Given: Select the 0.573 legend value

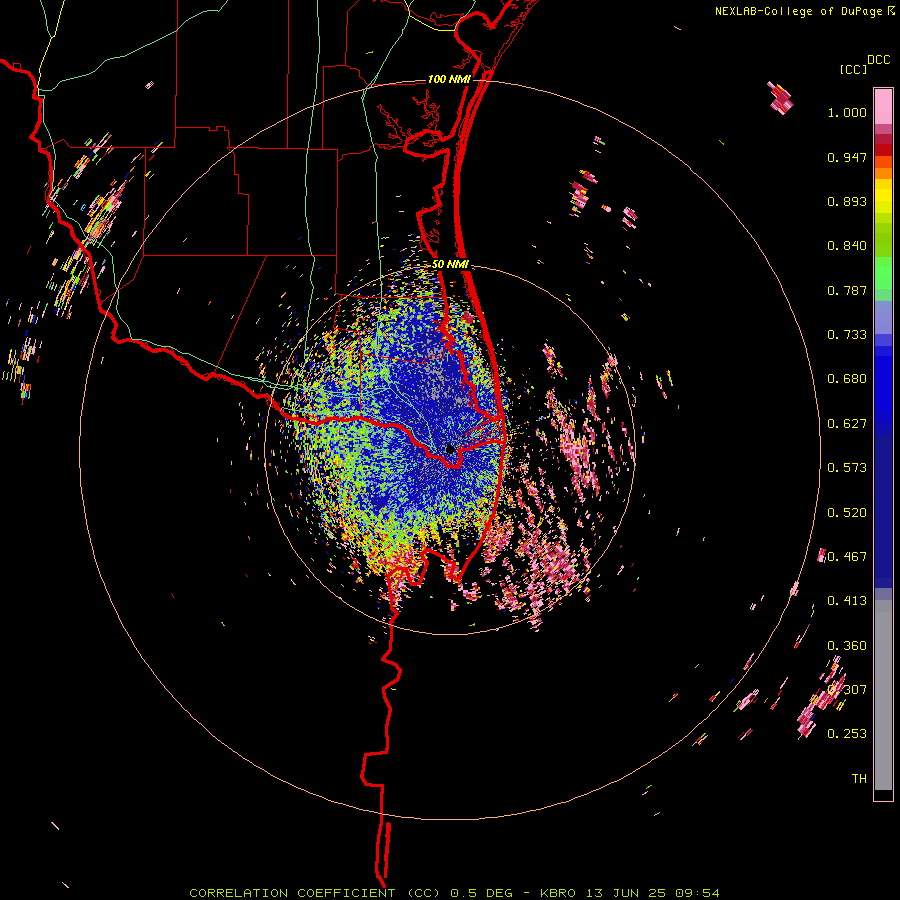Looking at the screenshot, I should click(x=847, y=468).
